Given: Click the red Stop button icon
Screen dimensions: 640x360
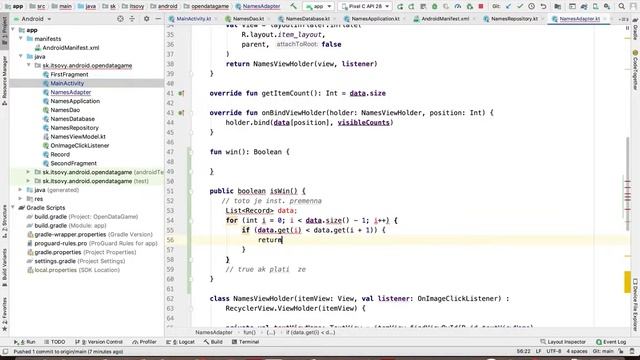Looking at the screenshot, I should click(x=481, y=6).
